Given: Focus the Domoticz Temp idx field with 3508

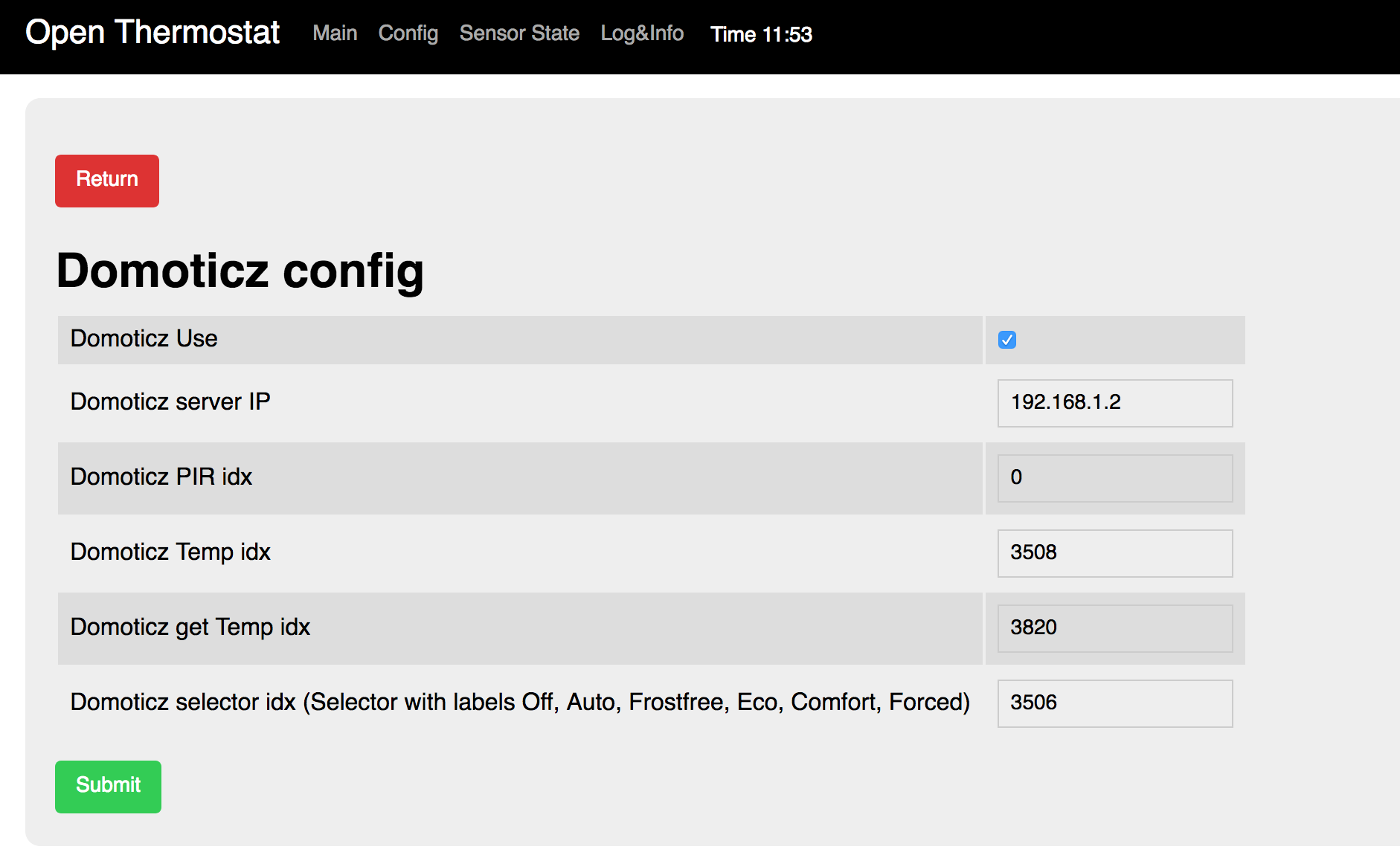Looking at the screenshot, I should 1115,553.
